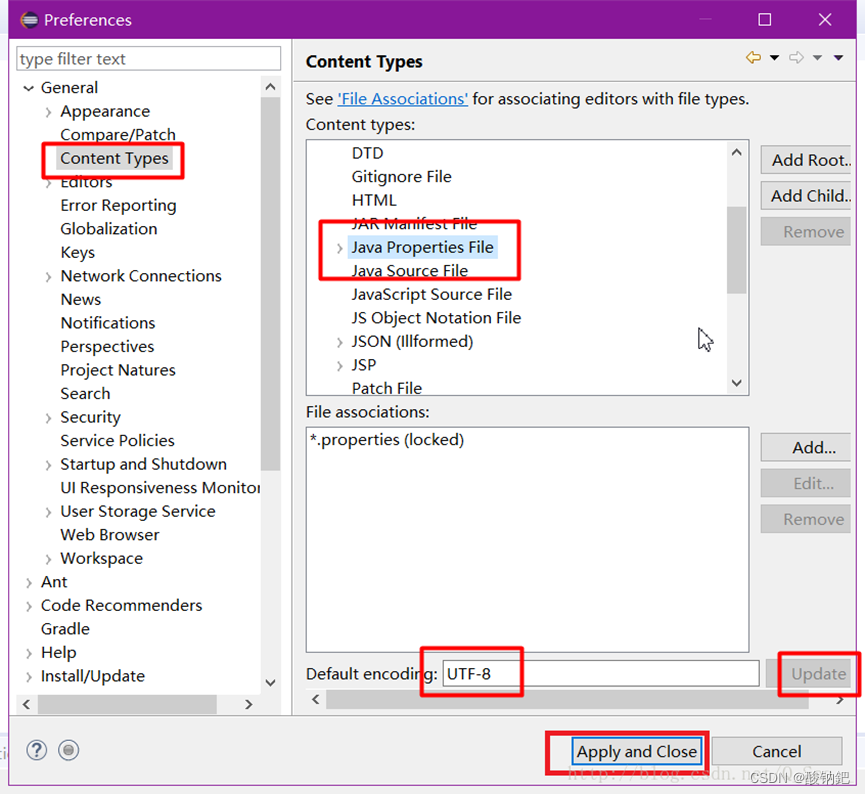Expand the Ant preferences node

pyautogui.click(x=29, y=583)
